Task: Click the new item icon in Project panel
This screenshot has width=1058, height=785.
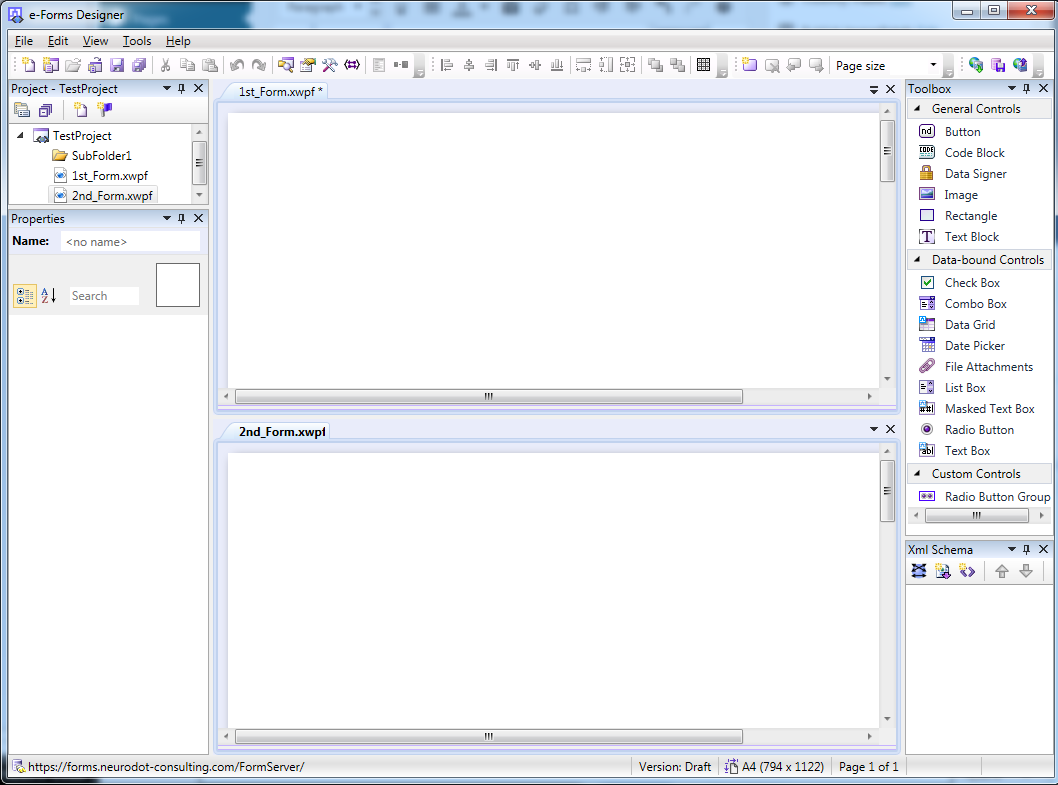Action: click(80, 109)
